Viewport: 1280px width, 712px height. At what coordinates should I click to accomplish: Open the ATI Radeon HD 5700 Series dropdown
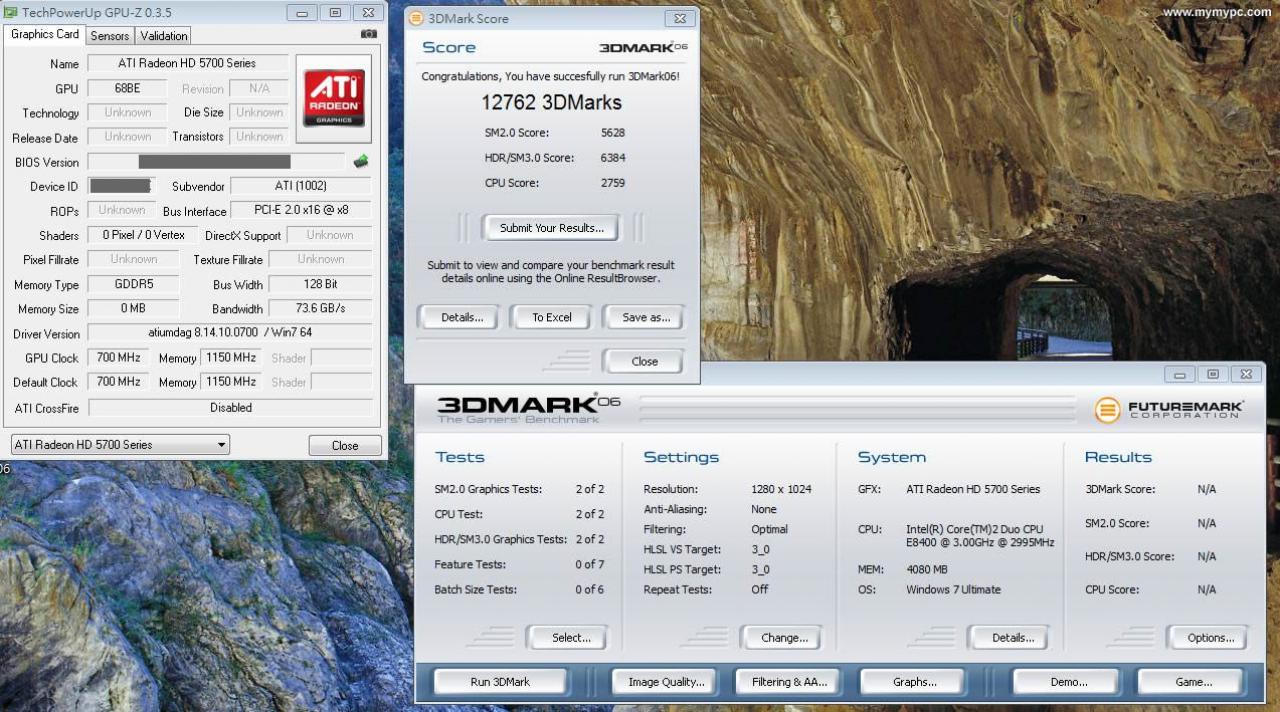point(120,445)
